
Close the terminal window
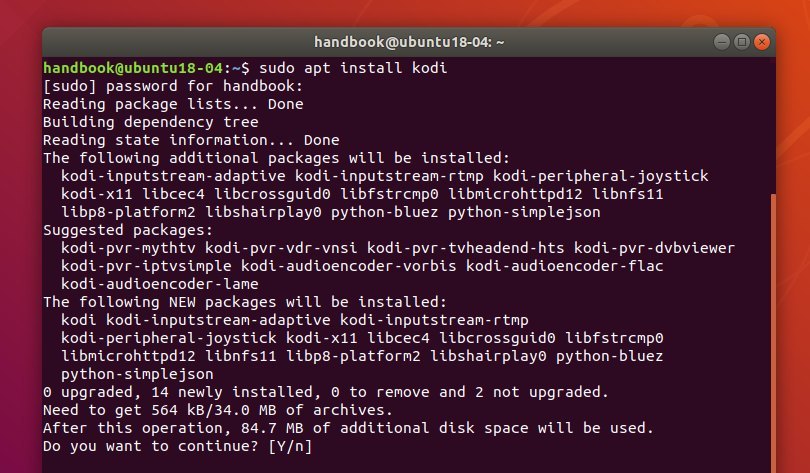pos(761,42)
